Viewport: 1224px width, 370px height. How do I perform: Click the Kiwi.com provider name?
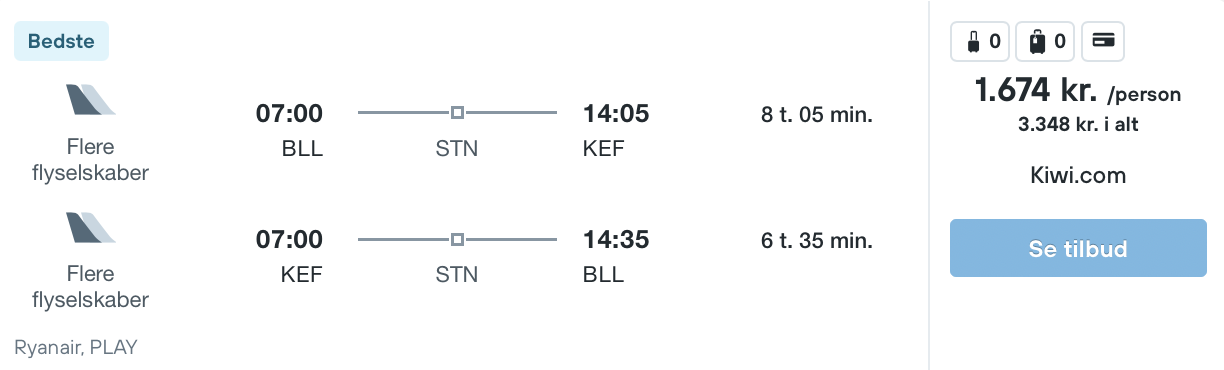(1078, 176)
